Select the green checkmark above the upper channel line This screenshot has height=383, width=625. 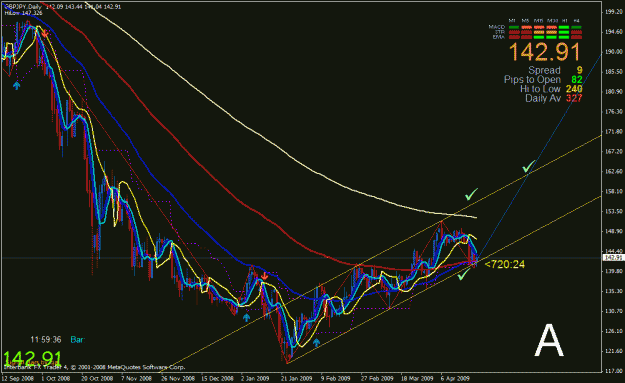pyautogui.click(x=471, y=194)
